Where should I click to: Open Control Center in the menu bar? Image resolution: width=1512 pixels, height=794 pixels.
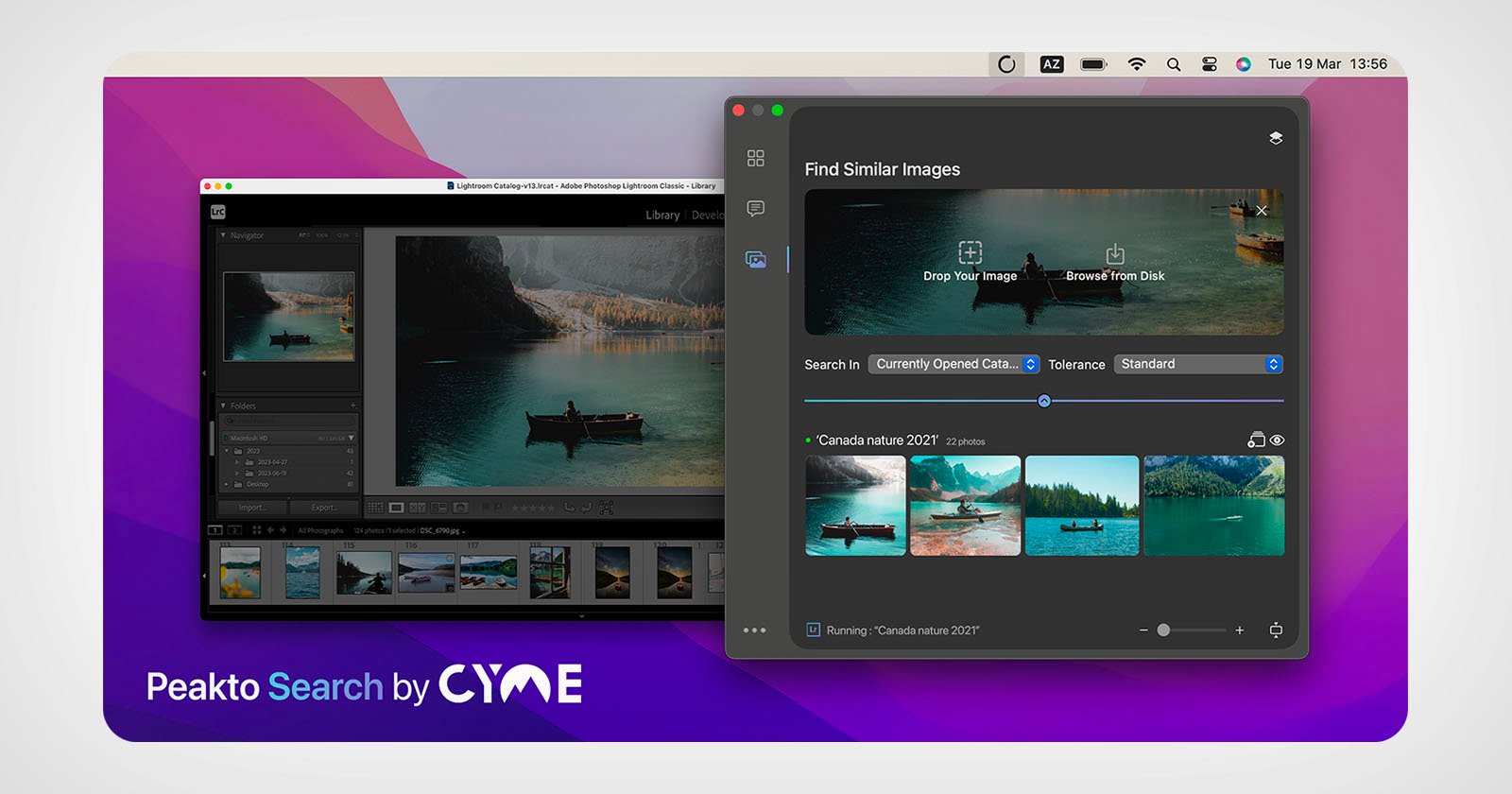click(x=1210, y=64)
